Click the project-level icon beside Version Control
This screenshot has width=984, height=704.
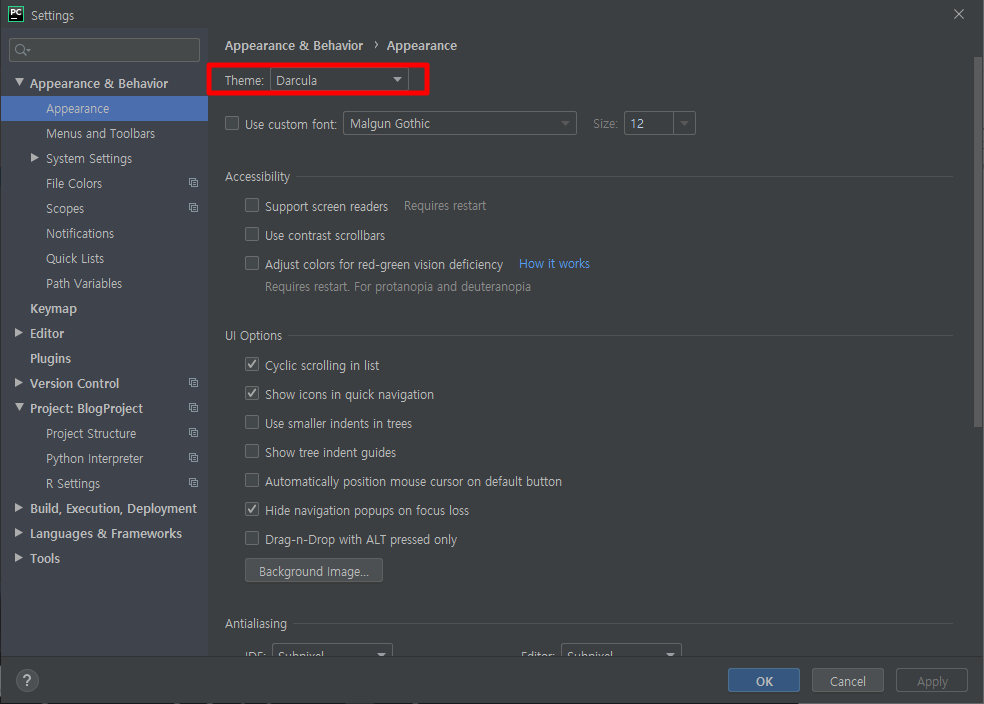[x=193, y=383]
